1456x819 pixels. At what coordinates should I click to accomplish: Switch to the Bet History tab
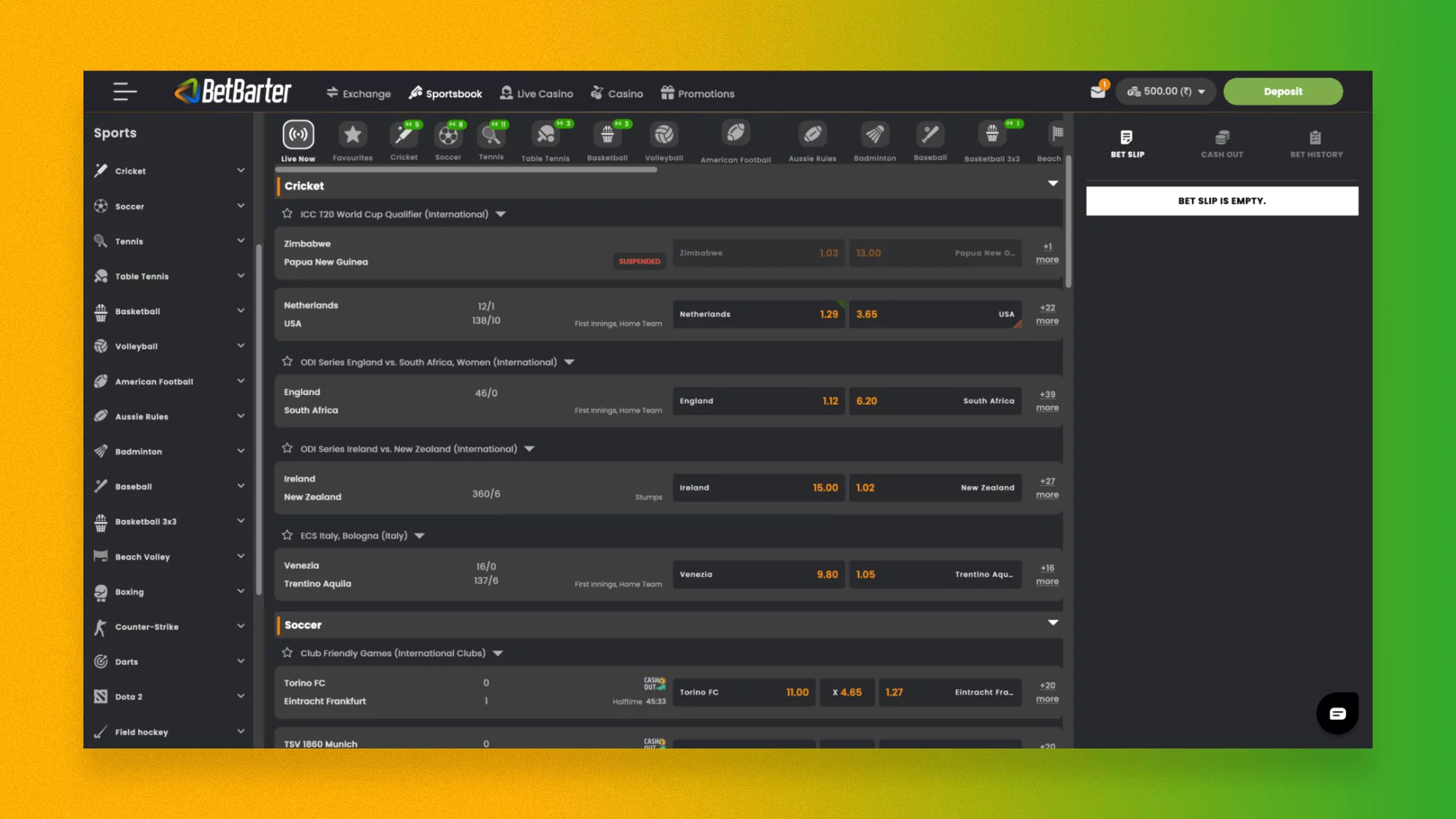pyautogui.click(x=1316, y=143)
